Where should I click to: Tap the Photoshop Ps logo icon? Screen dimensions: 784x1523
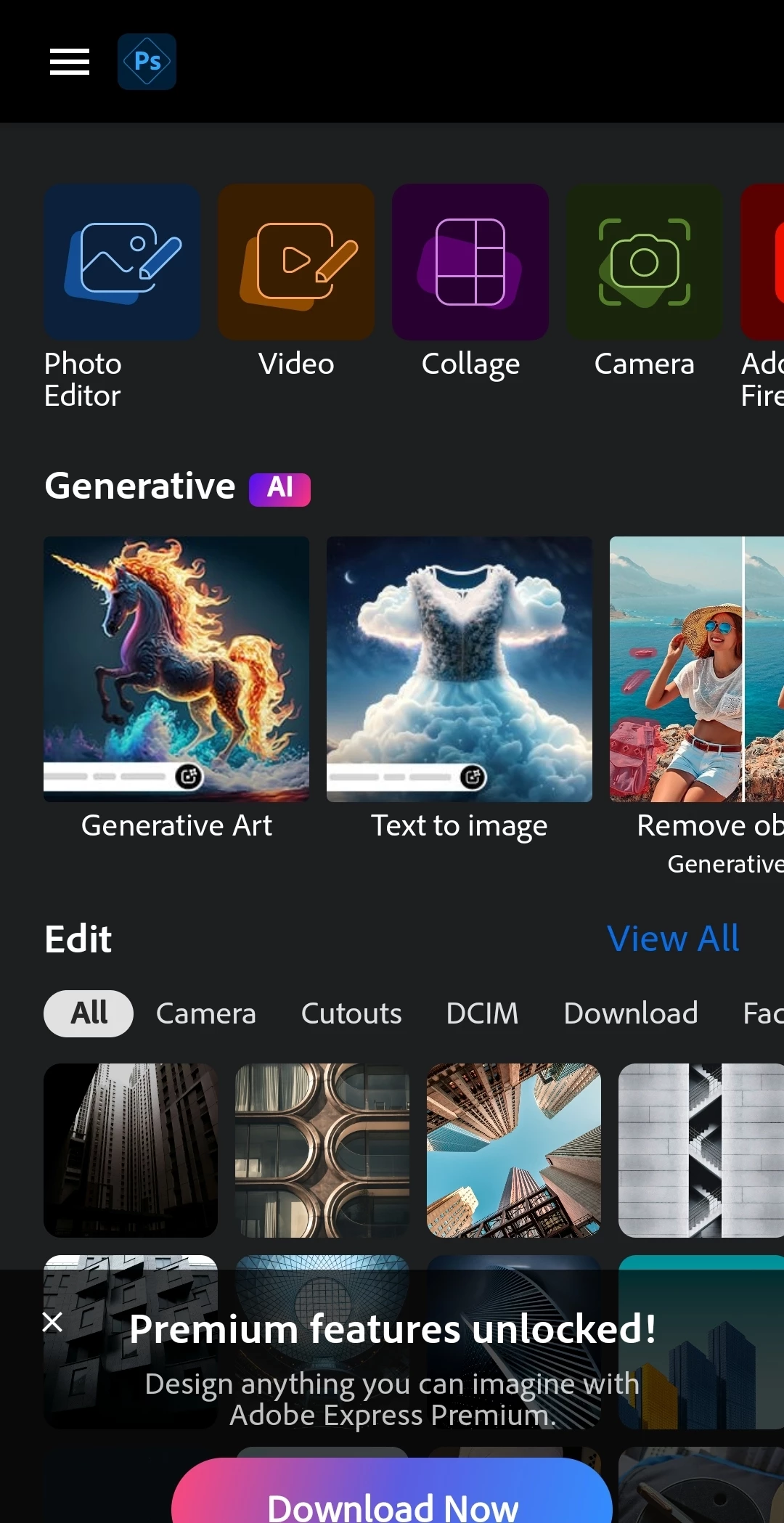pos(147,62)
